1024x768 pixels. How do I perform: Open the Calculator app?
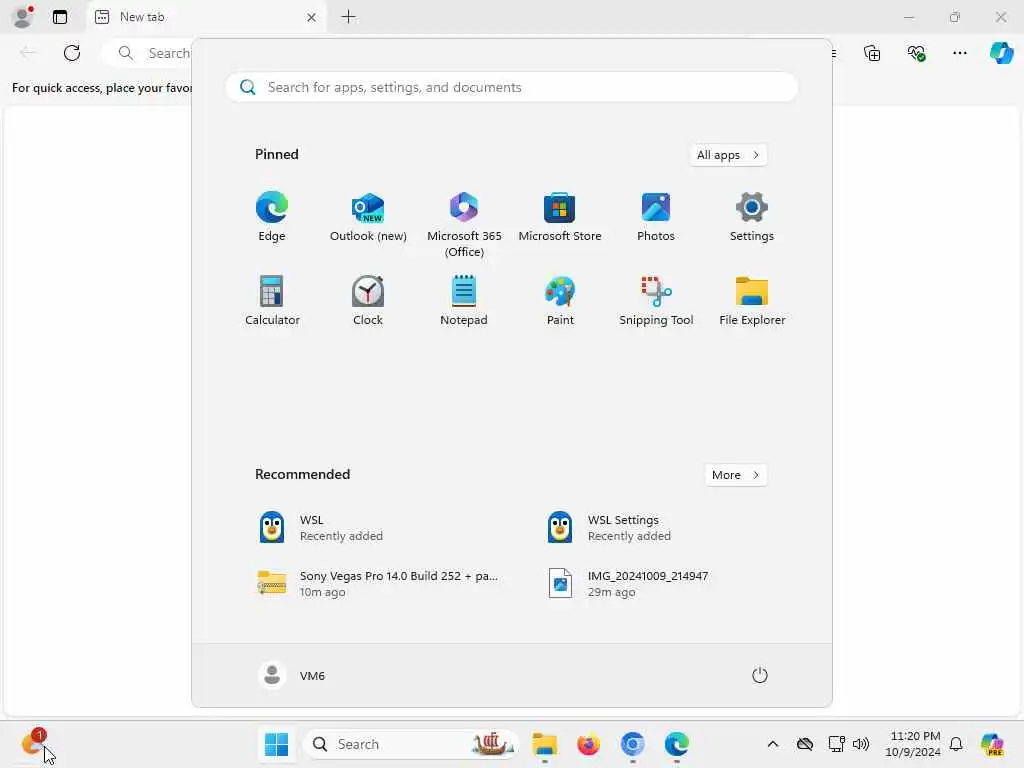point(272,301)
